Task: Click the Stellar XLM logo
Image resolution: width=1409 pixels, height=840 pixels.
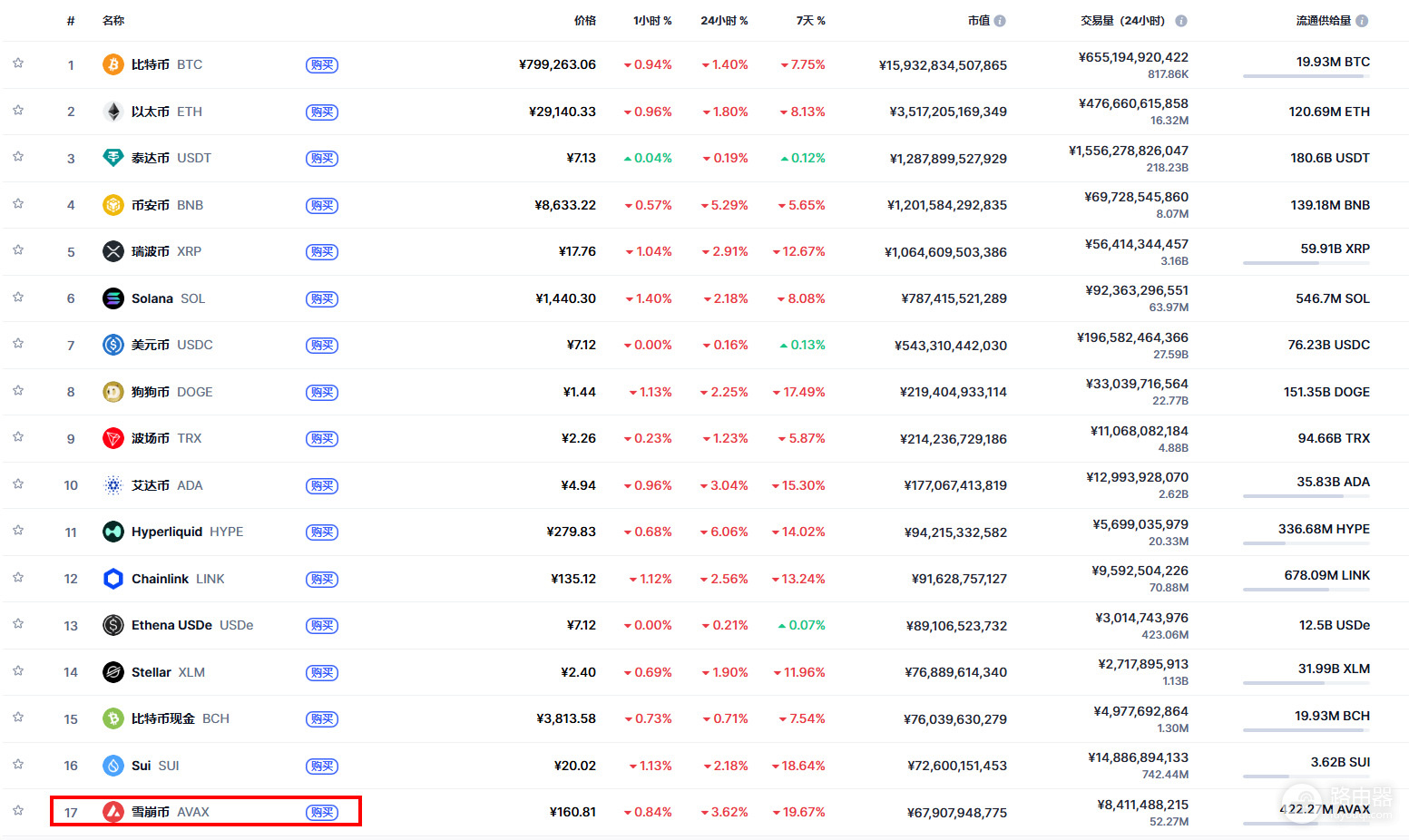Action: click(113, 672)
